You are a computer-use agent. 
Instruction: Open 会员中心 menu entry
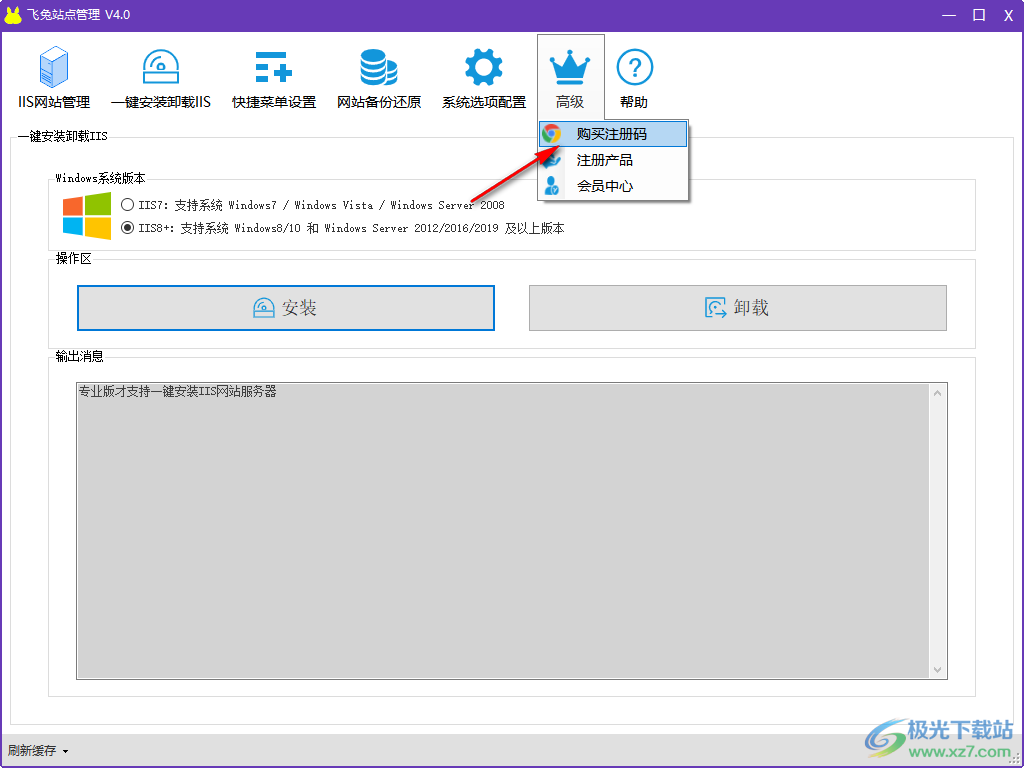604,186
